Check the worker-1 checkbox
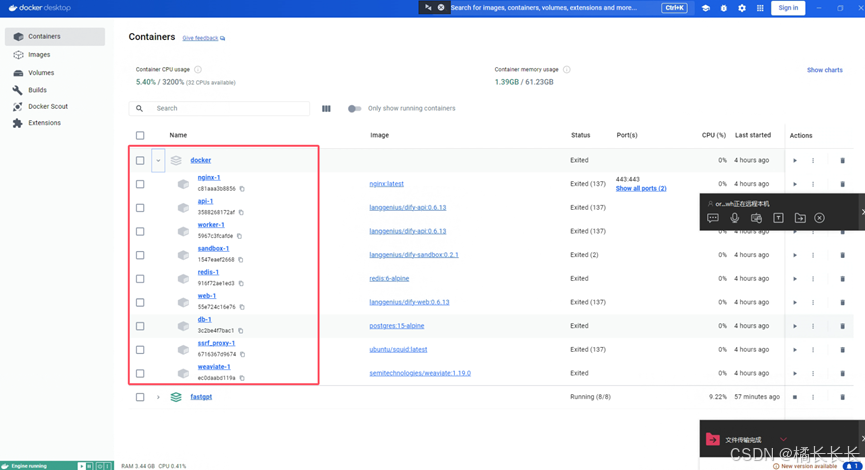 (x=140, y=232)
